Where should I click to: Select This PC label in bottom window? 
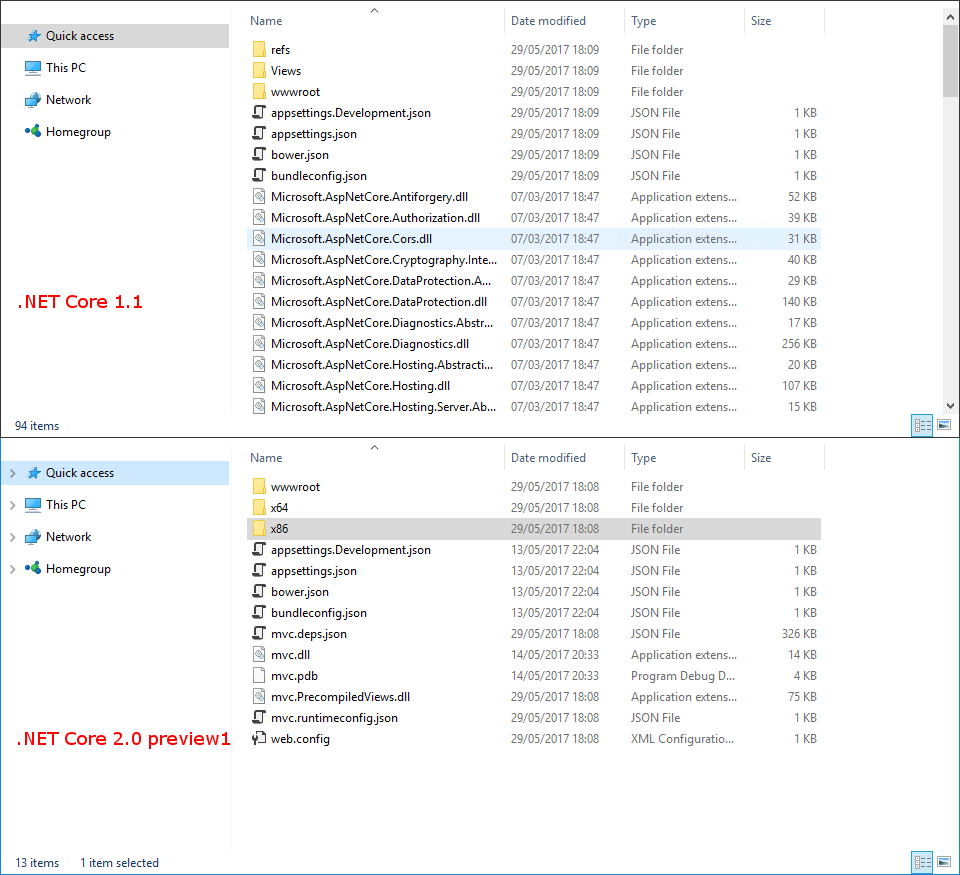coord(66,505)
